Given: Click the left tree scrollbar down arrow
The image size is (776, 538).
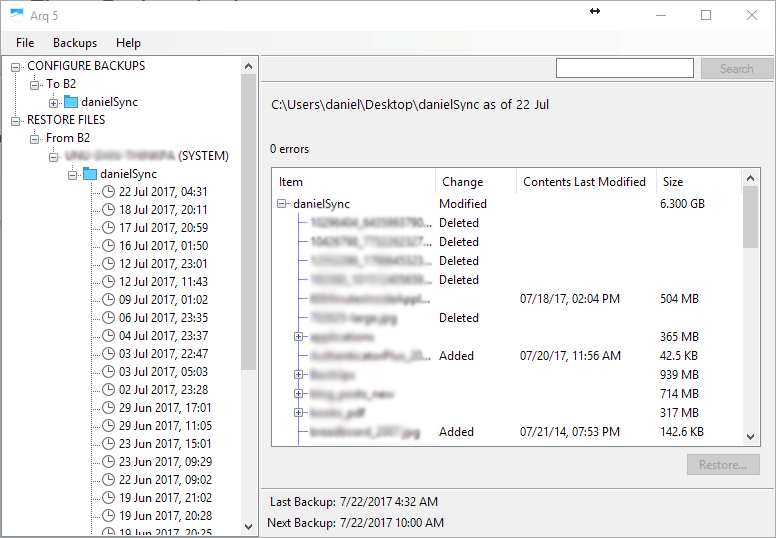Looking at the screenshot, I should 248,527.
